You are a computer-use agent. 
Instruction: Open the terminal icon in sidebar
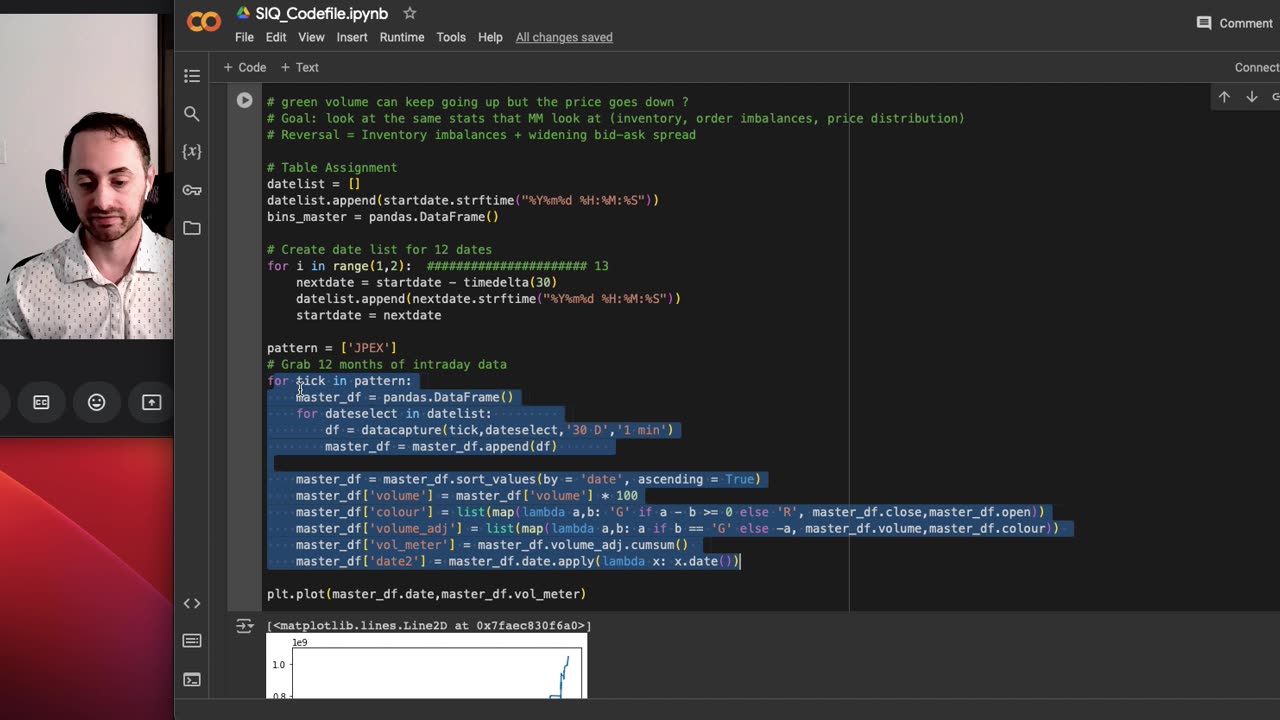(192, 680)
